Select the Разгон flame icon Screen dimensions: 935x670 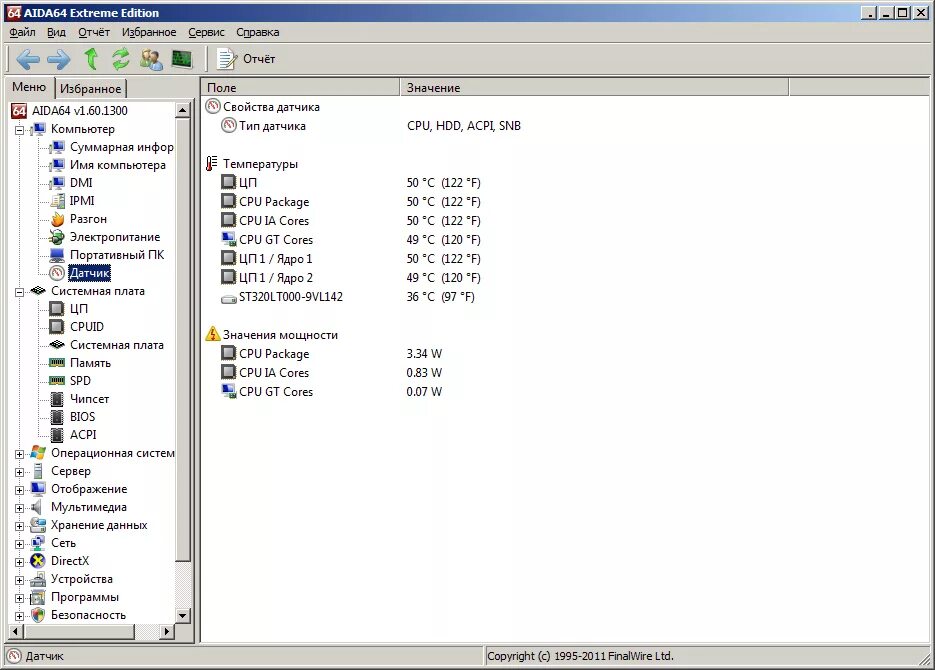point(57,219)
